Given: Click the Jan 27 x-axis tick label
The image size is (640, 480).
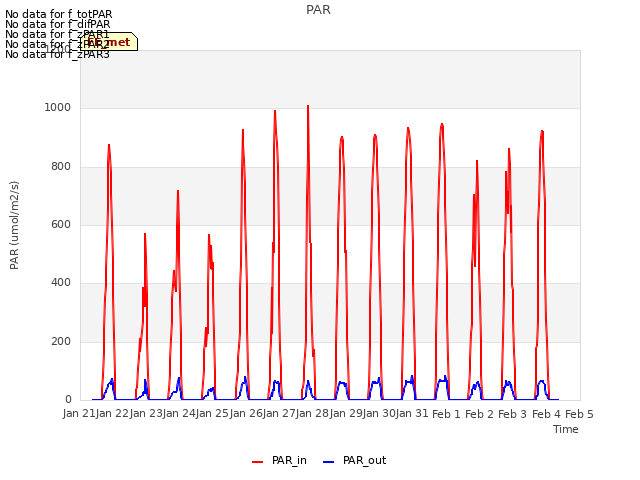Looking at the screenshot, I should click(279, 414).
